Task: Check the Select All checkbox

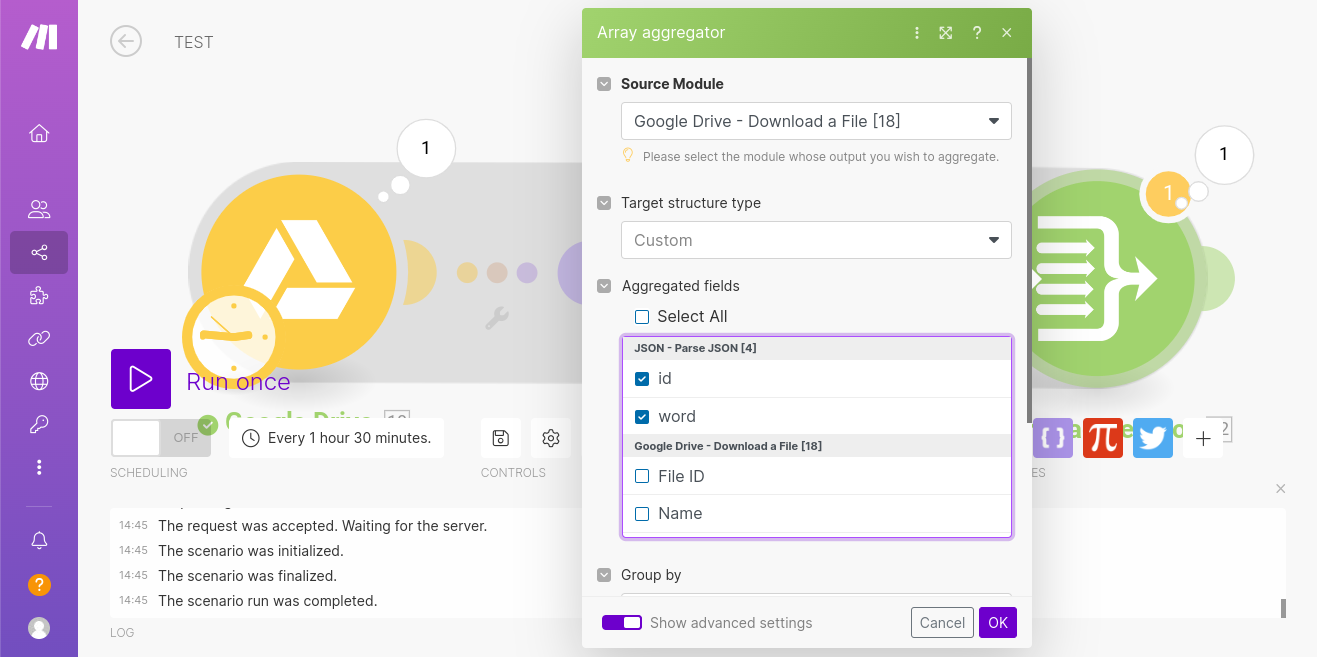Action: (642, 317)
